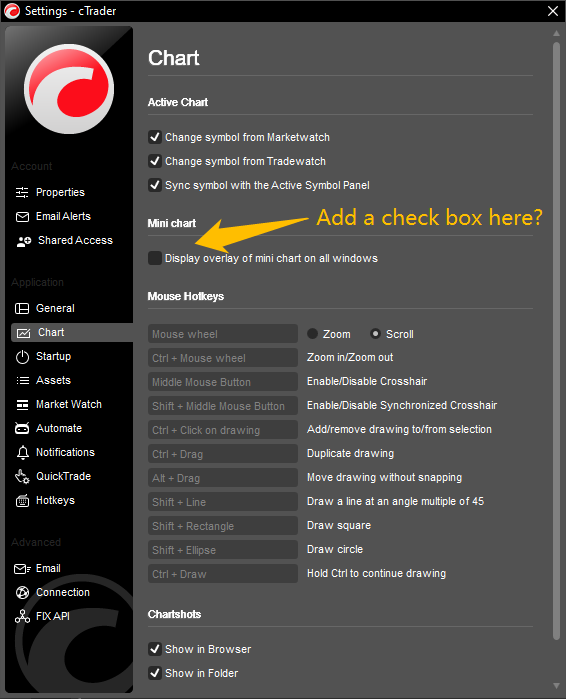566x699 pixels.
Task: Click the Startup power icon
Action: (22, 357)
